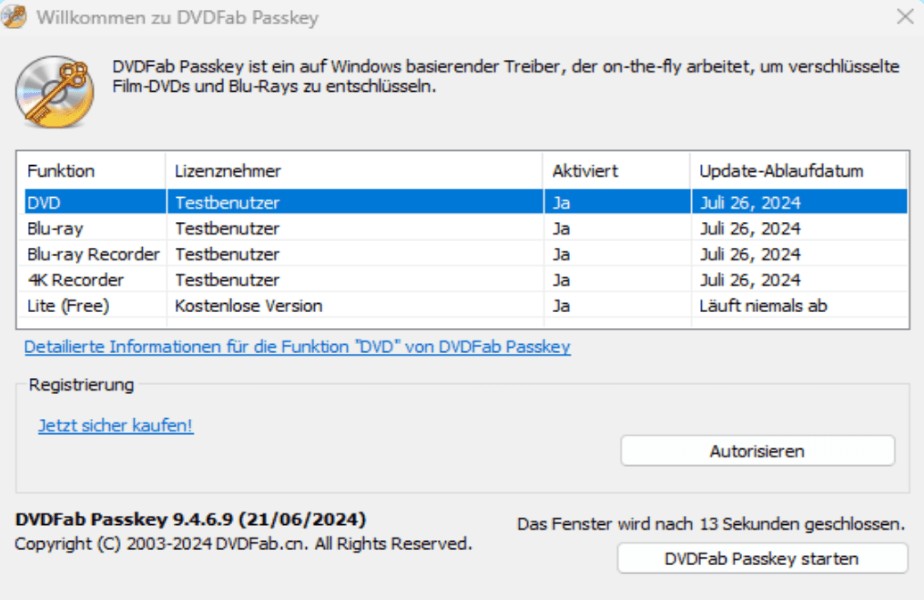Click the small title bar app icon
Viewport: 924px width, 600px height.
pos(14,17)
